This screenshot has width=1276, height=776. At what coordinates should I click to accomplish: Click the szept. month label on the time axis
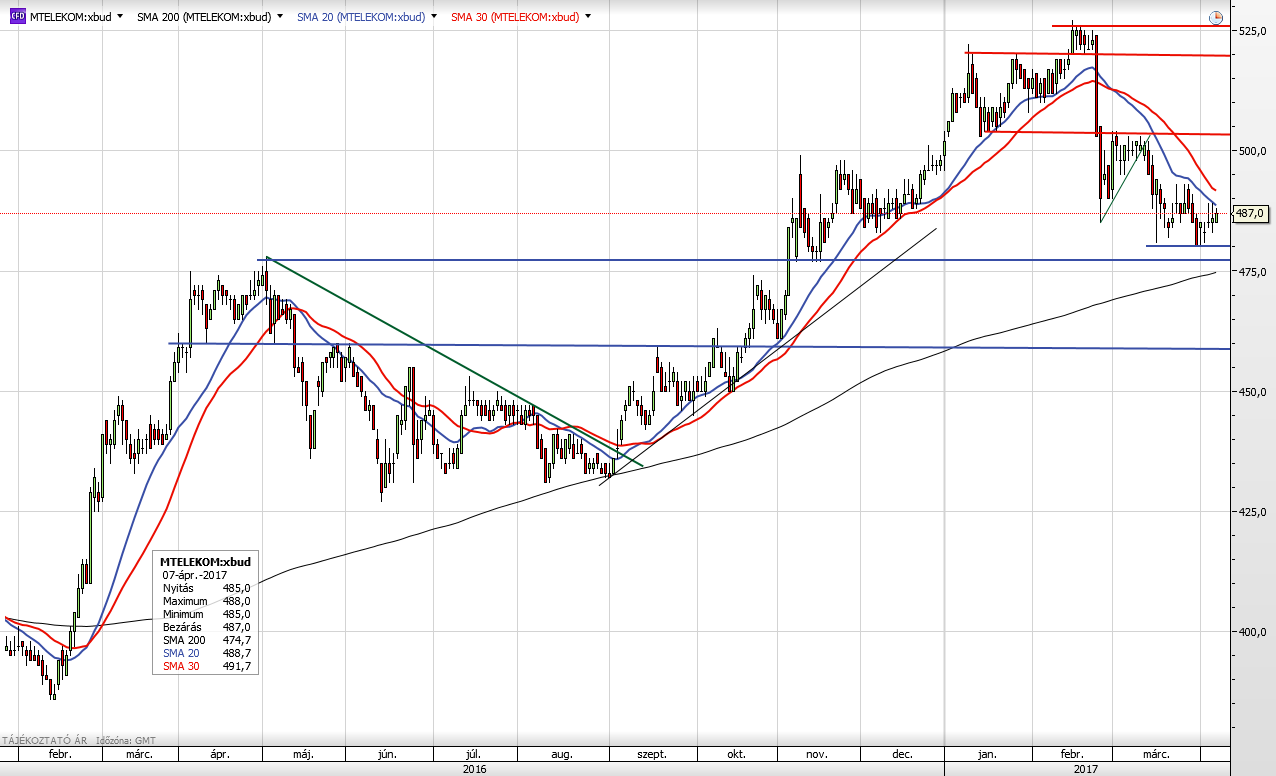tap(652, 755)
